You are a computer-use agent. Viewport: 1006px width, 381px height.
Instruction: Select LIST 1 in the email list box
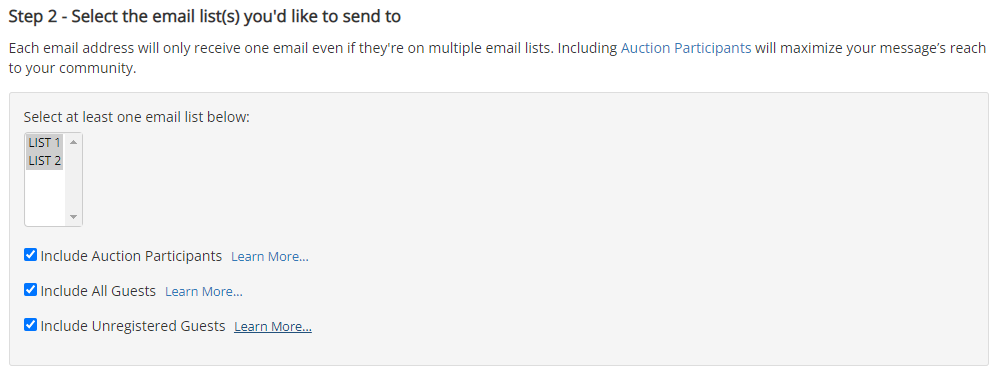point(44,143)
